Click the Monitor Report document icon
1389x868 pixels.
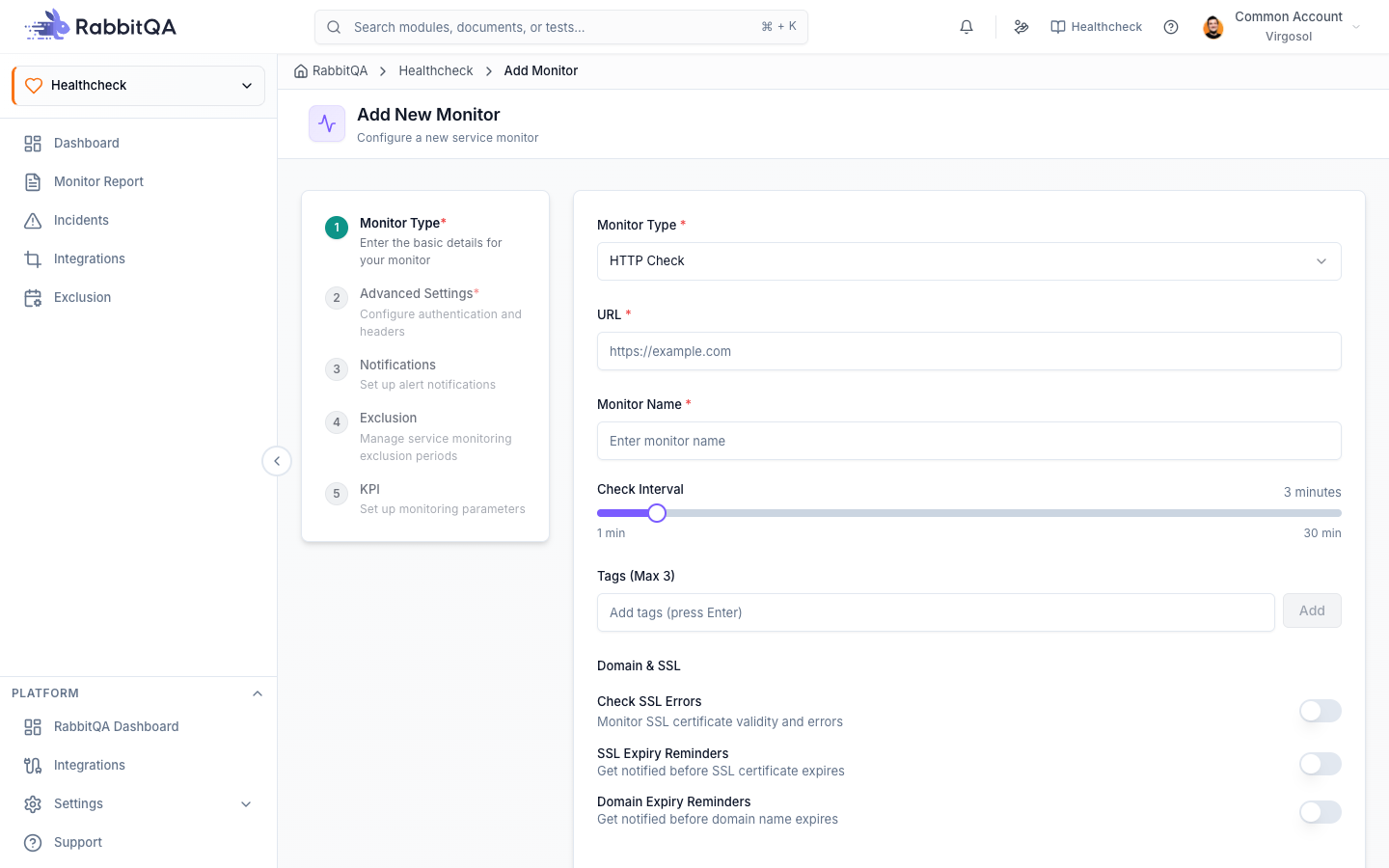33,181
